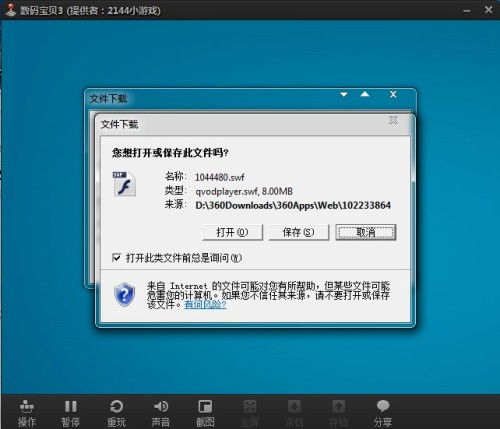Viewport: 500px width, 429px height.
Task: Take a screenshot with 截图
Action: click(205, 413)
